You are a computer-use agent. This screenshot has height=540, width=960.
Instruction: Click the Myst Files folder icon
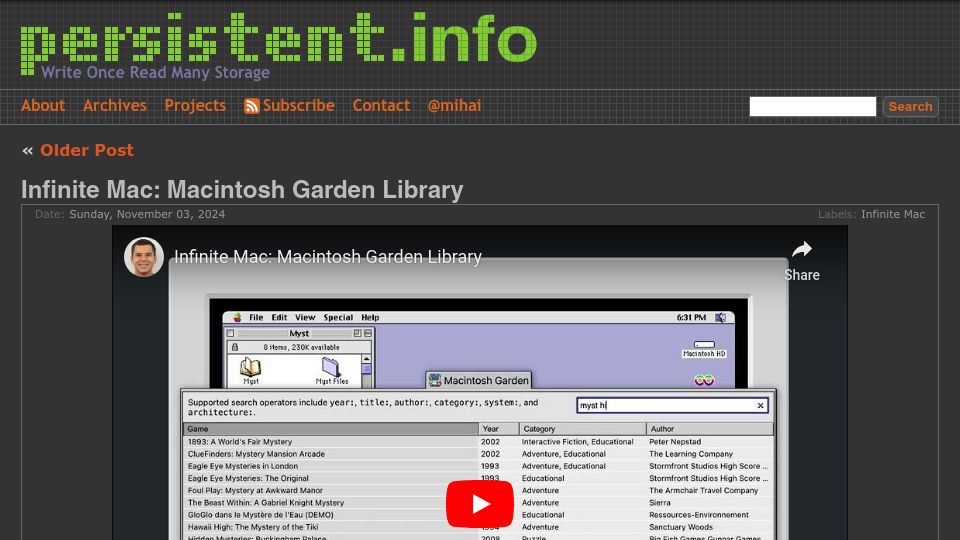[331, 367]
